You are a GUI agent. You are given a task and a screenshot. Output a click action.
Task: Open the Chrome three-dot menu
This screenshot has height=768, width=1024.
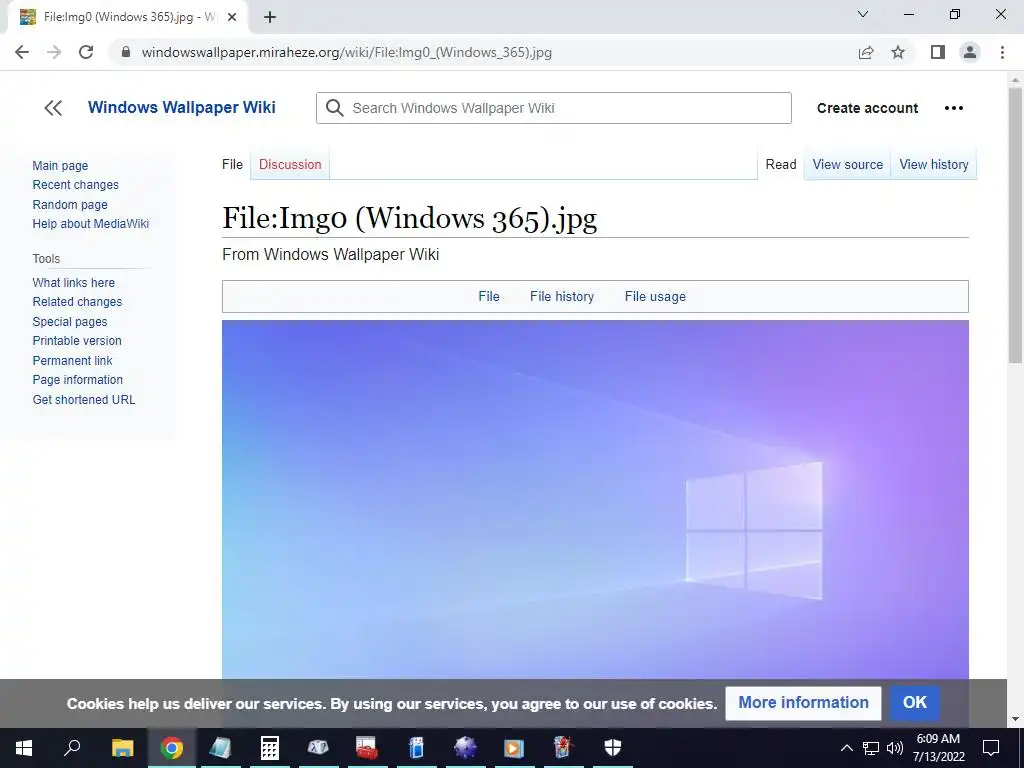(1002, 52)
